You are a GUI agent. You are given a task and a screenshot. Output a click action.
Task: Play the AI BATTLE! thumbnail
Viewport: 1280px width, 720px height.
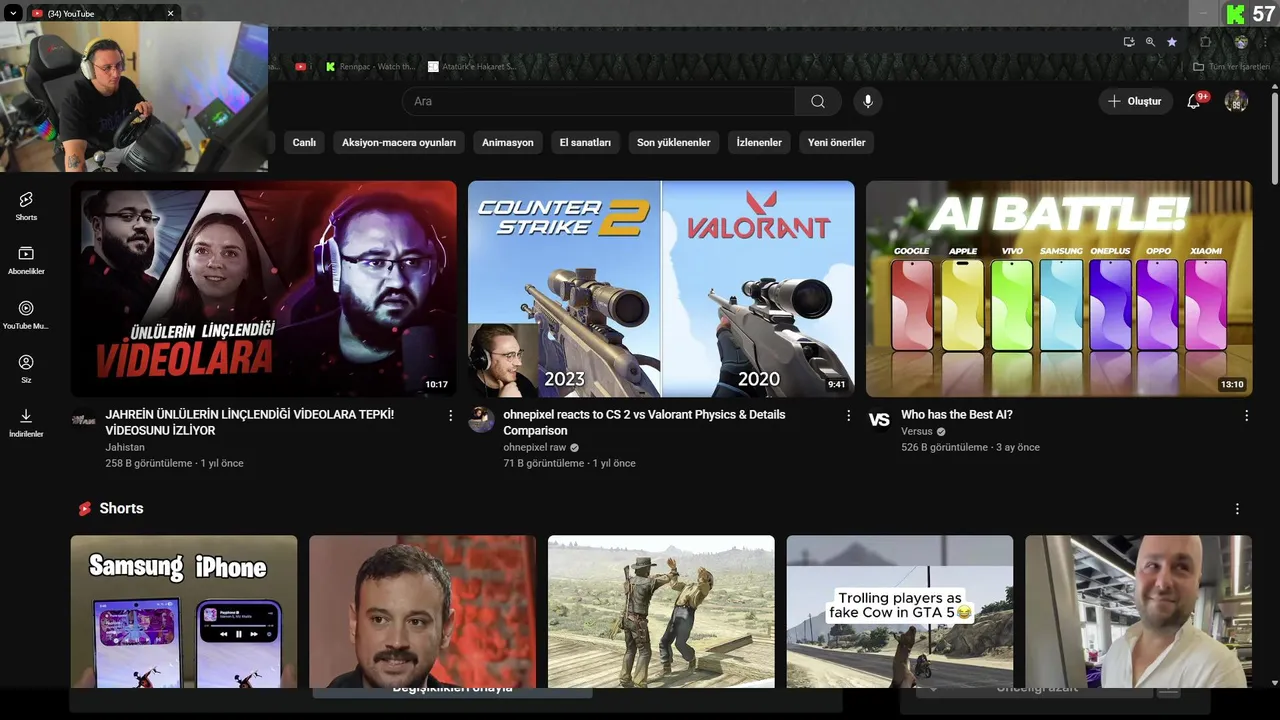[1059, 289]
